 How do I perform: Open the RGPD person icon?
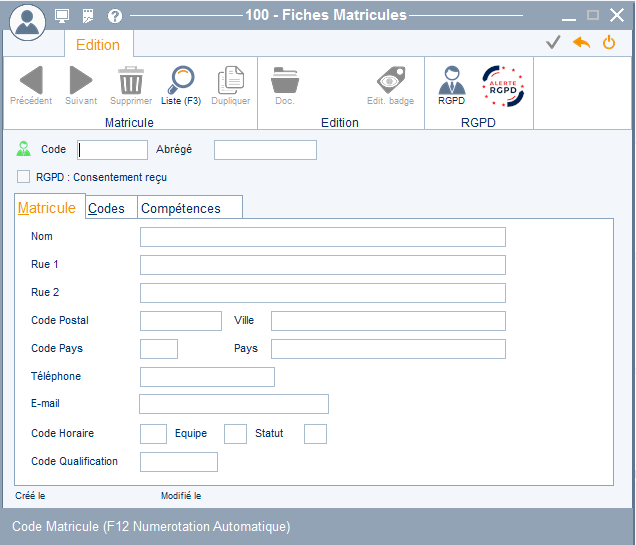click(x=452, y=80)
